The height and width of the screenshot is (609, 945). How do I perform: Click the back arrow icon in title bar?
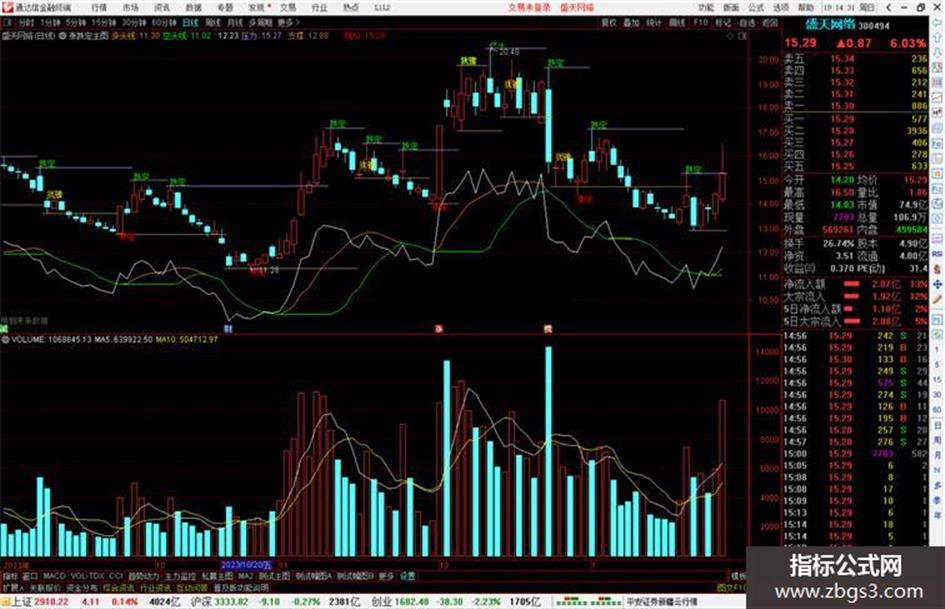click(889, 8)
